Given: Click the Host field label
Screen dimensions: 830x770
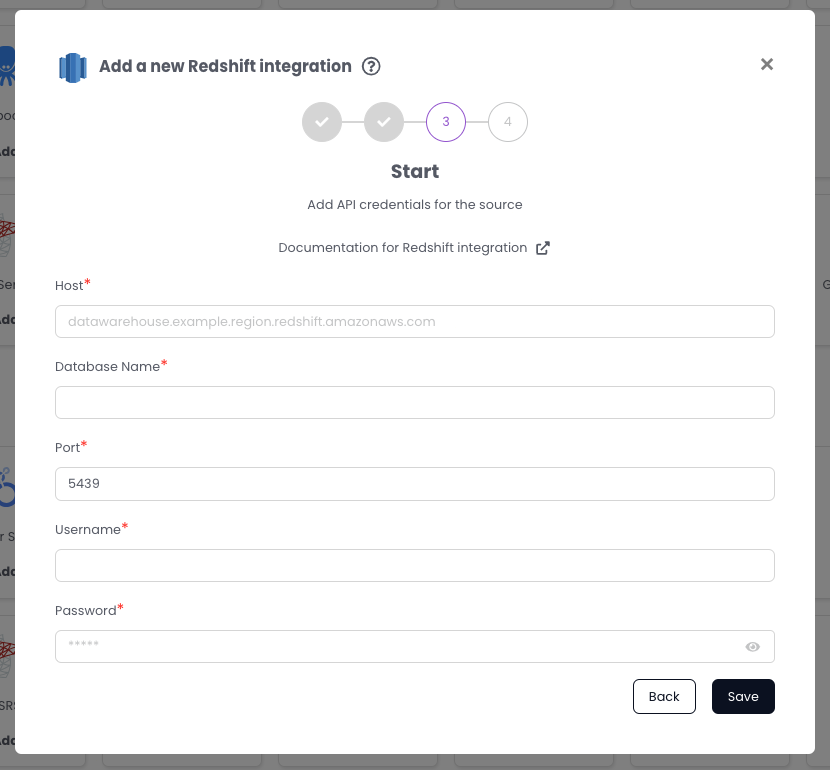Looking at the screenshot, I should [69, 286].
